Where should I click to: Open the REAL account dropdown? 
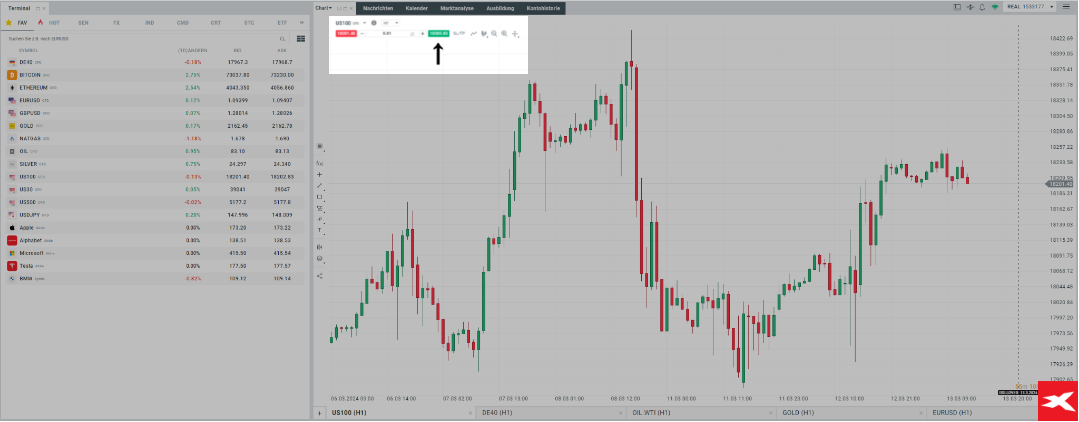[x=1029, y=7]
